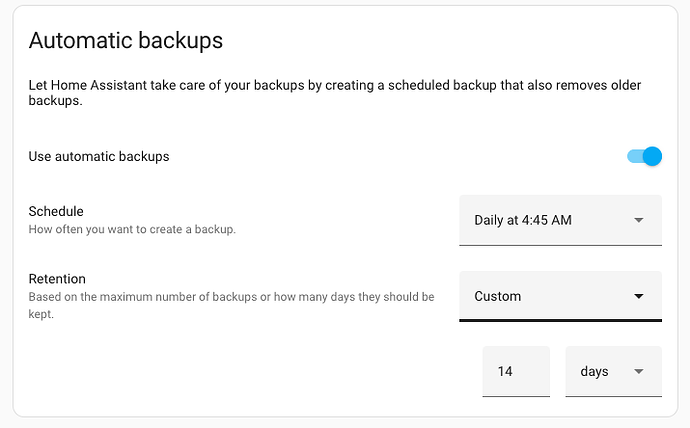The image size is (690, 428).
Task: Click the 'days' text in unit selector
Action: coord(594,371)
